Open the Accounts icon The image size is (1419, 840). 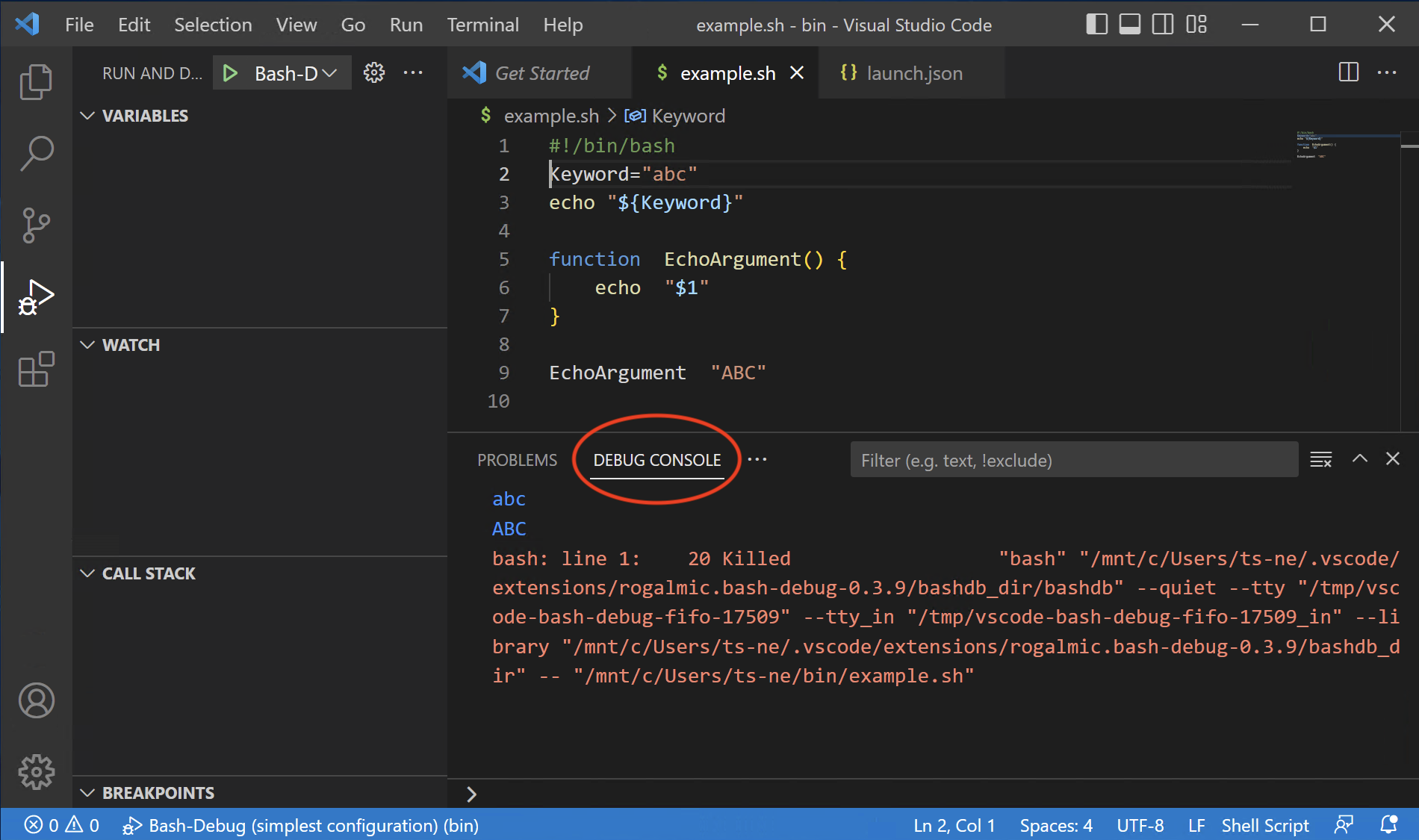click(x=35, y=700)
